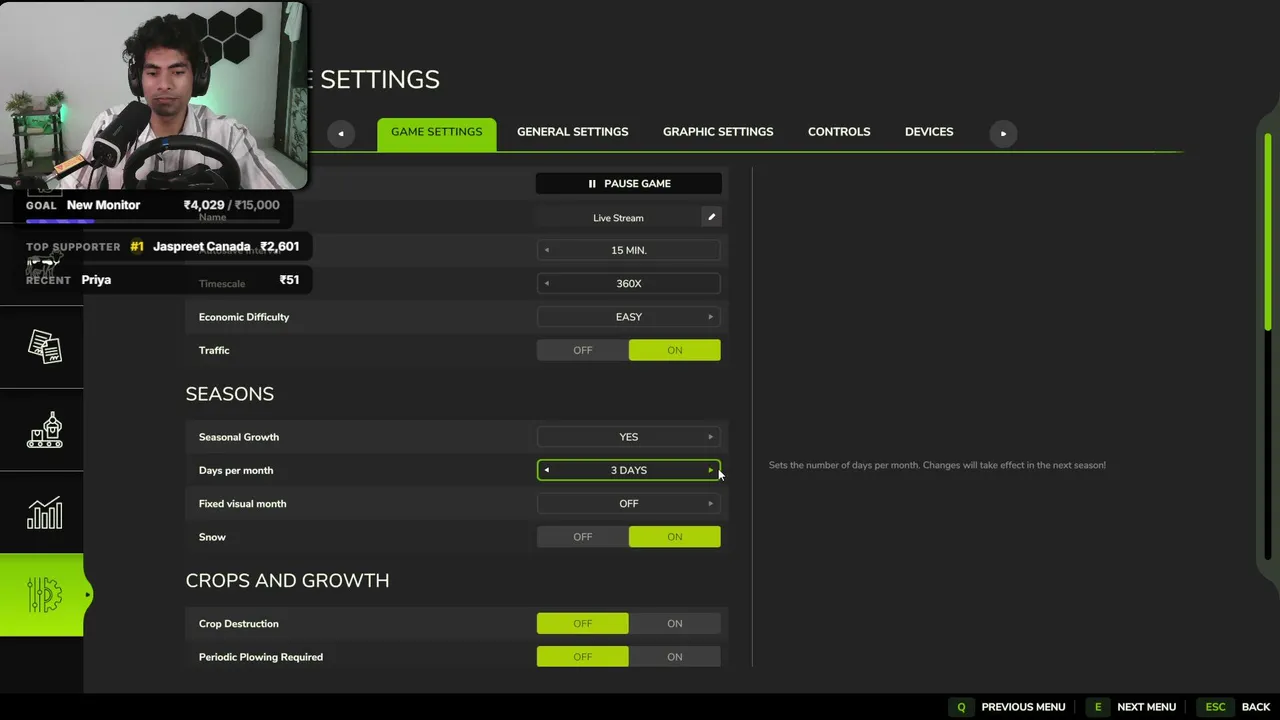Click the Live Stream name field
Viewport: 1280px width, 720px height.
click(x=618, y=217)
